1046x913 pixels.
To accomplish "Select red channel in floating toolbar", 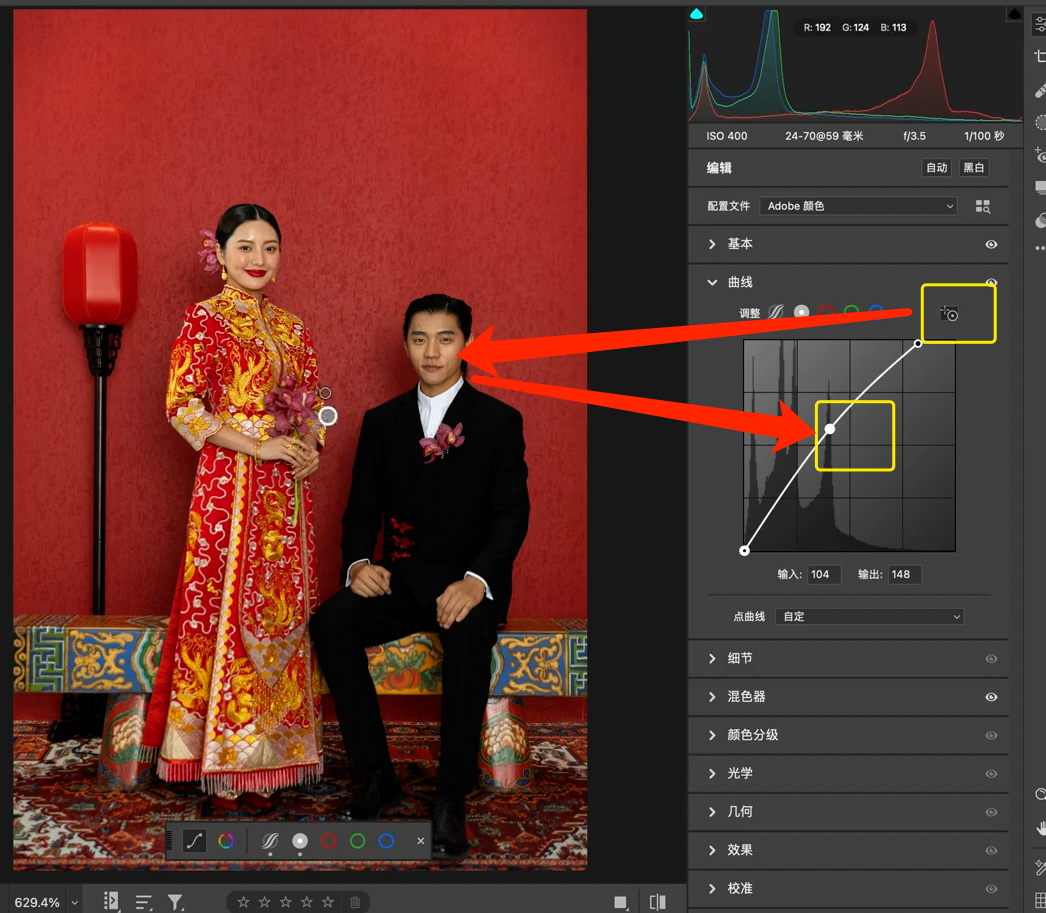I will (x=329, y=841).
